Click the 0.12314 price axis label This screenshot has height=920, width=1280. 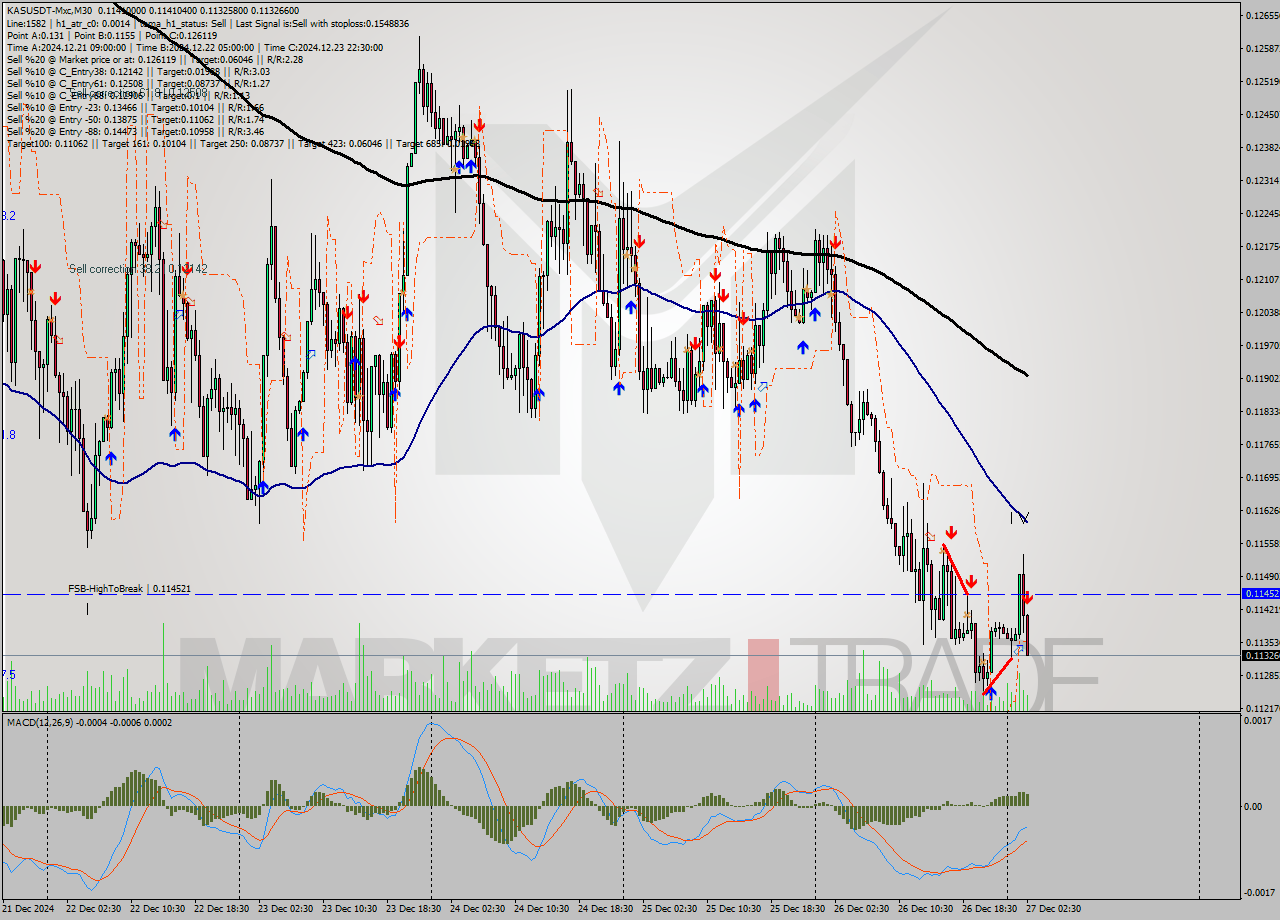1261,181
